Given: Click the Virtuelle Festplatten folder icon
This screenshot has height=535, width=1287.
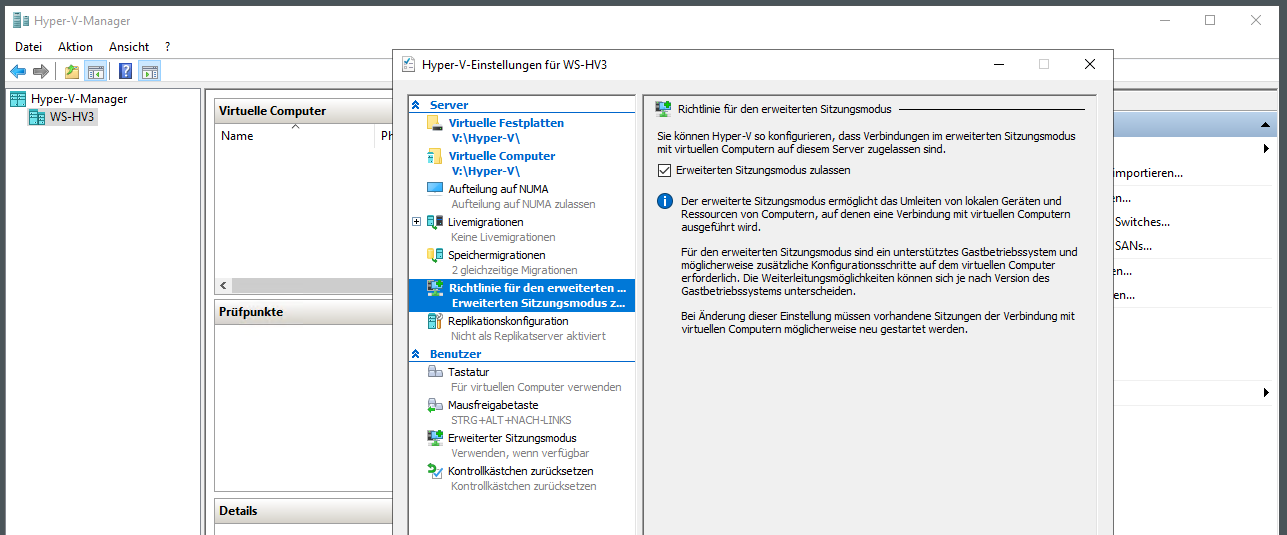Looking at the screenshot, I should 435,123.
